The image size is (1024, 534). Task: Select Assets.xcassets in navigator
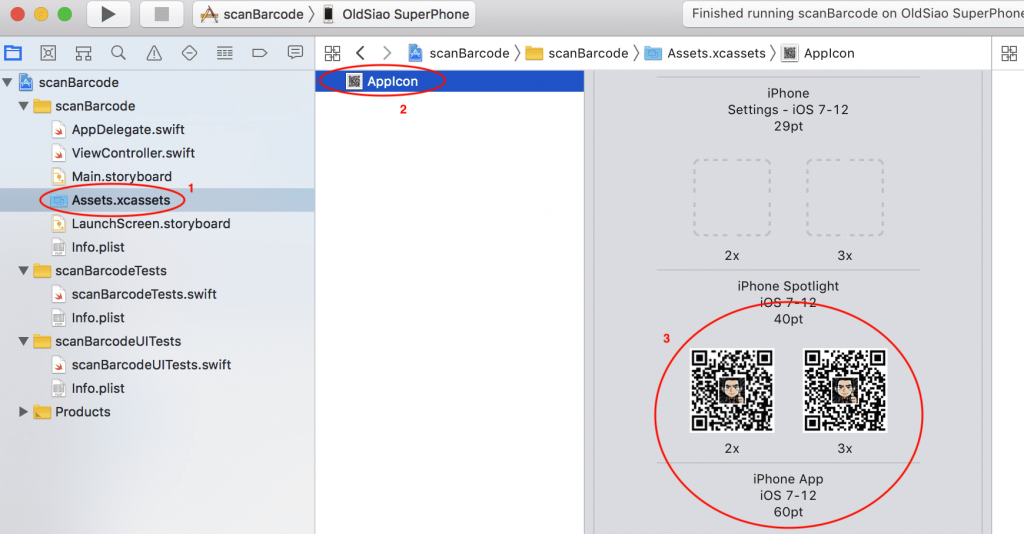pos(157,200)
